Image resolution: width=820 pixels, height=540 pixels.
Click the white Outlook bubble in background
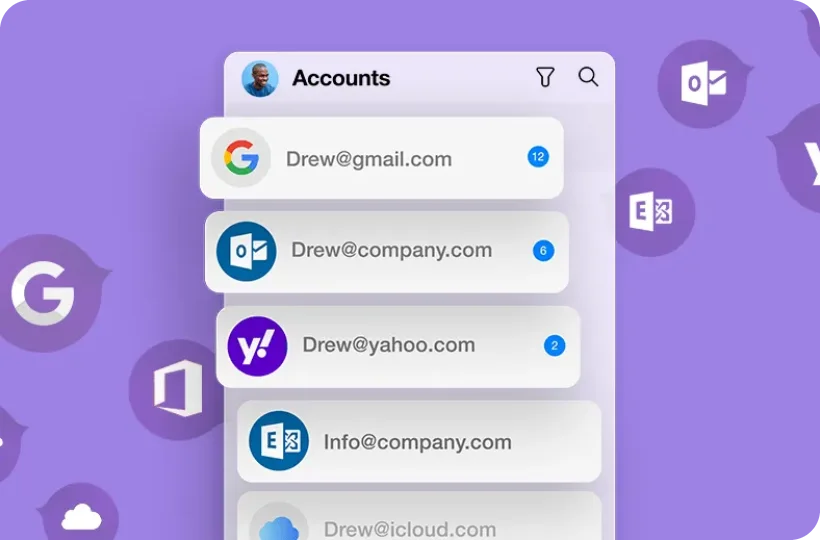click(x=703, y=84)
